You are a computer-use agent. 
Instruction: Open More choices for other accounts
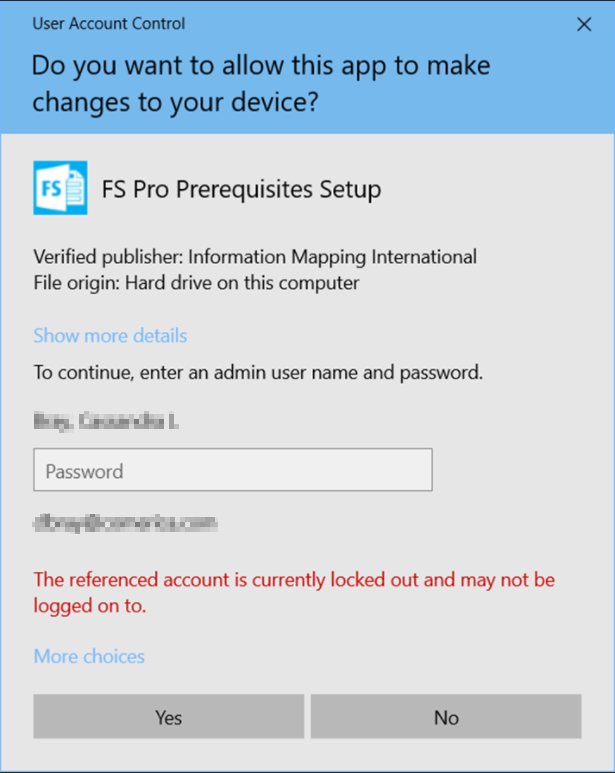click(89, 656)
